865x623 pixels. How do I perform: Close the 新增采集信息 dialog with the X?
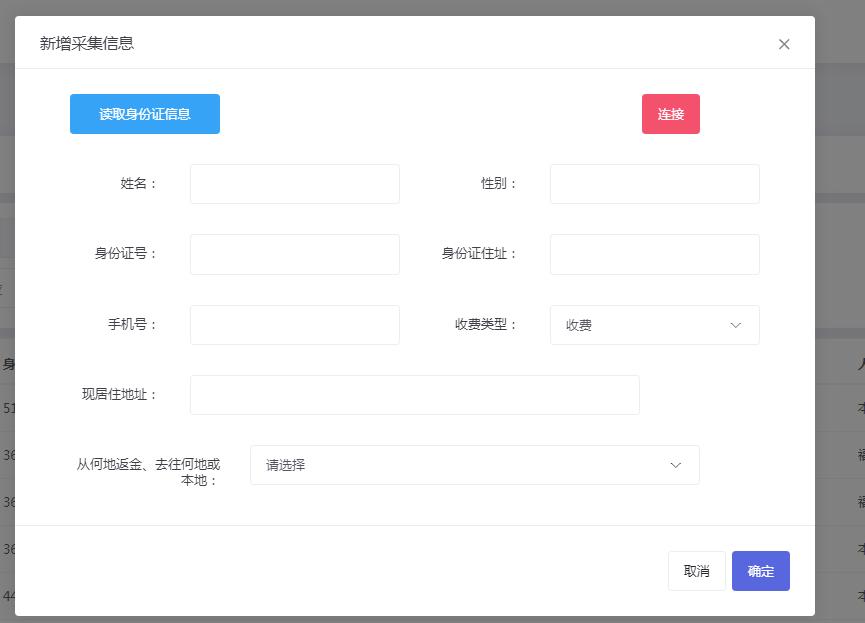[784, 44]
